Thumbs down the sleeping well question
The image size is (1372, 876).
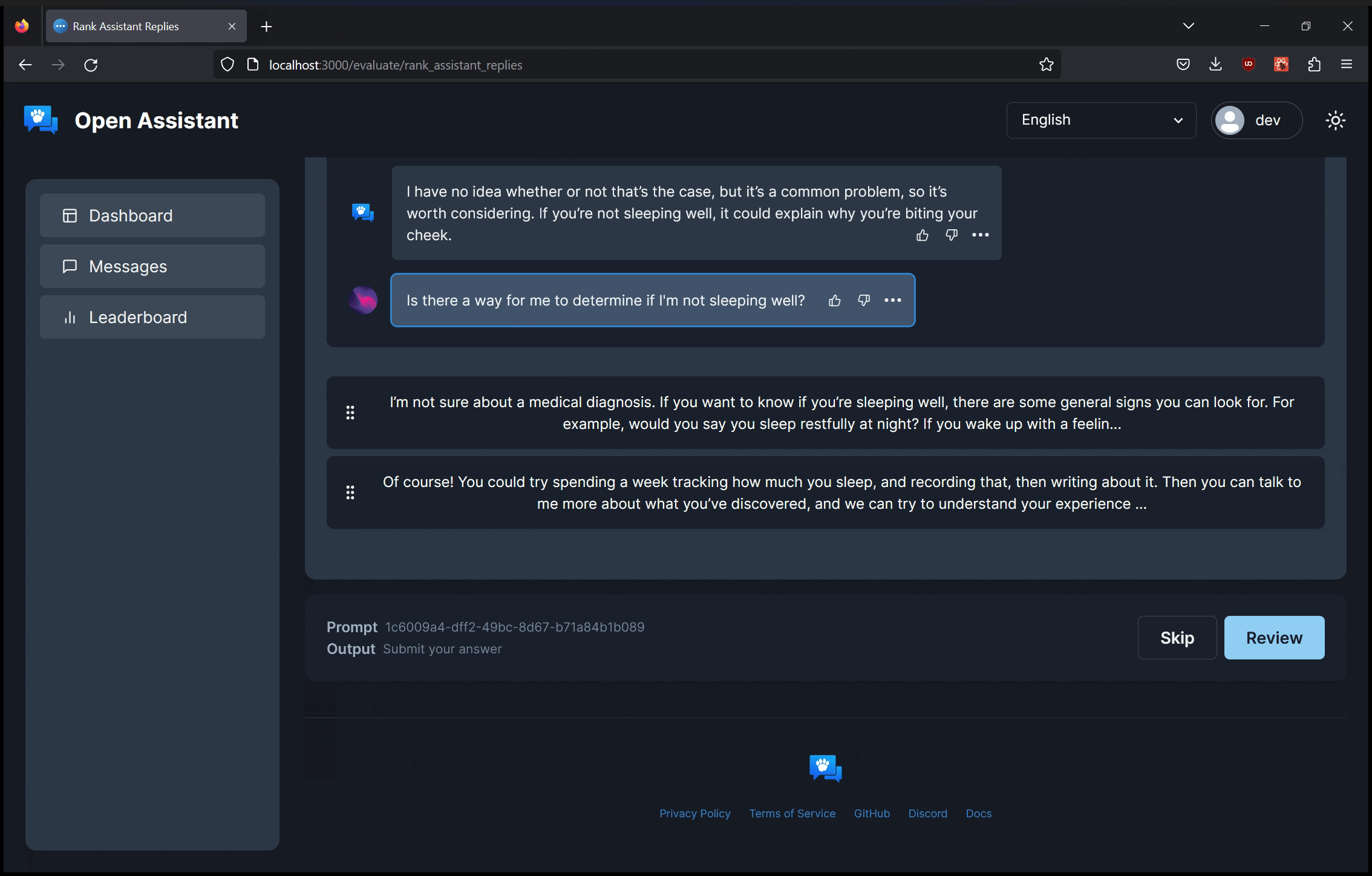click(863, 301)
